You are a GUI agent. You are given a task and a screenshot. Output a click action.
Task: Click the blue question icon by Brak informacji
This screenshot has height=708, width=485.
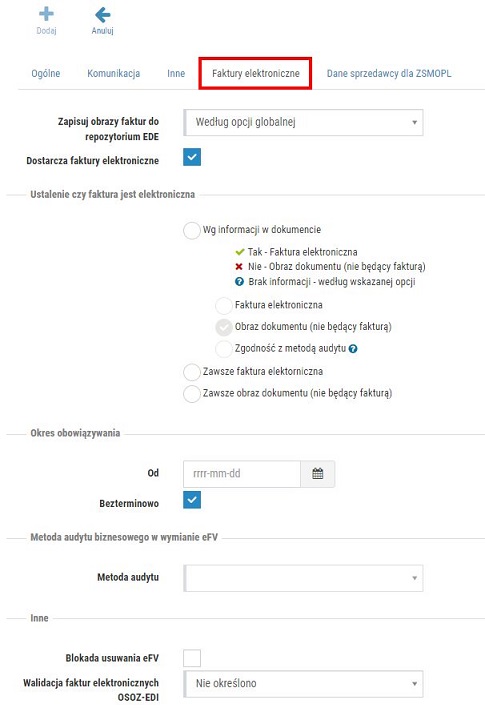pyautogui.click(x=239, y=282)
